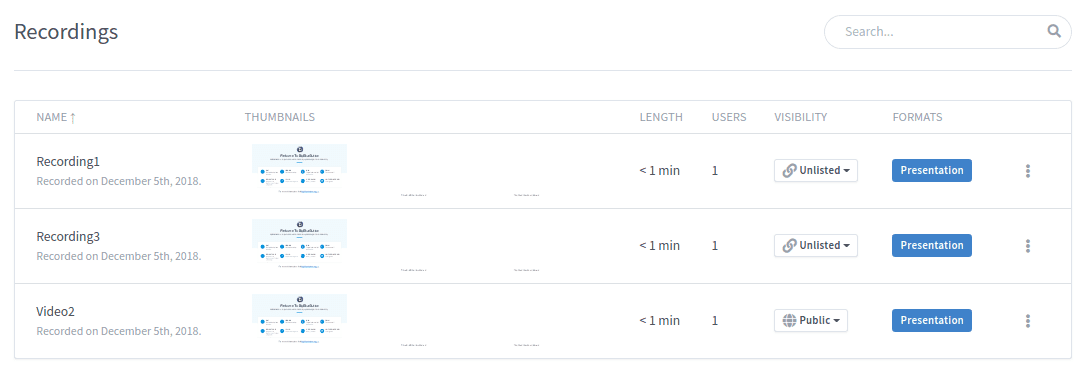Expand the Unlisted dropdown for Recording3

tap(816, 246)
